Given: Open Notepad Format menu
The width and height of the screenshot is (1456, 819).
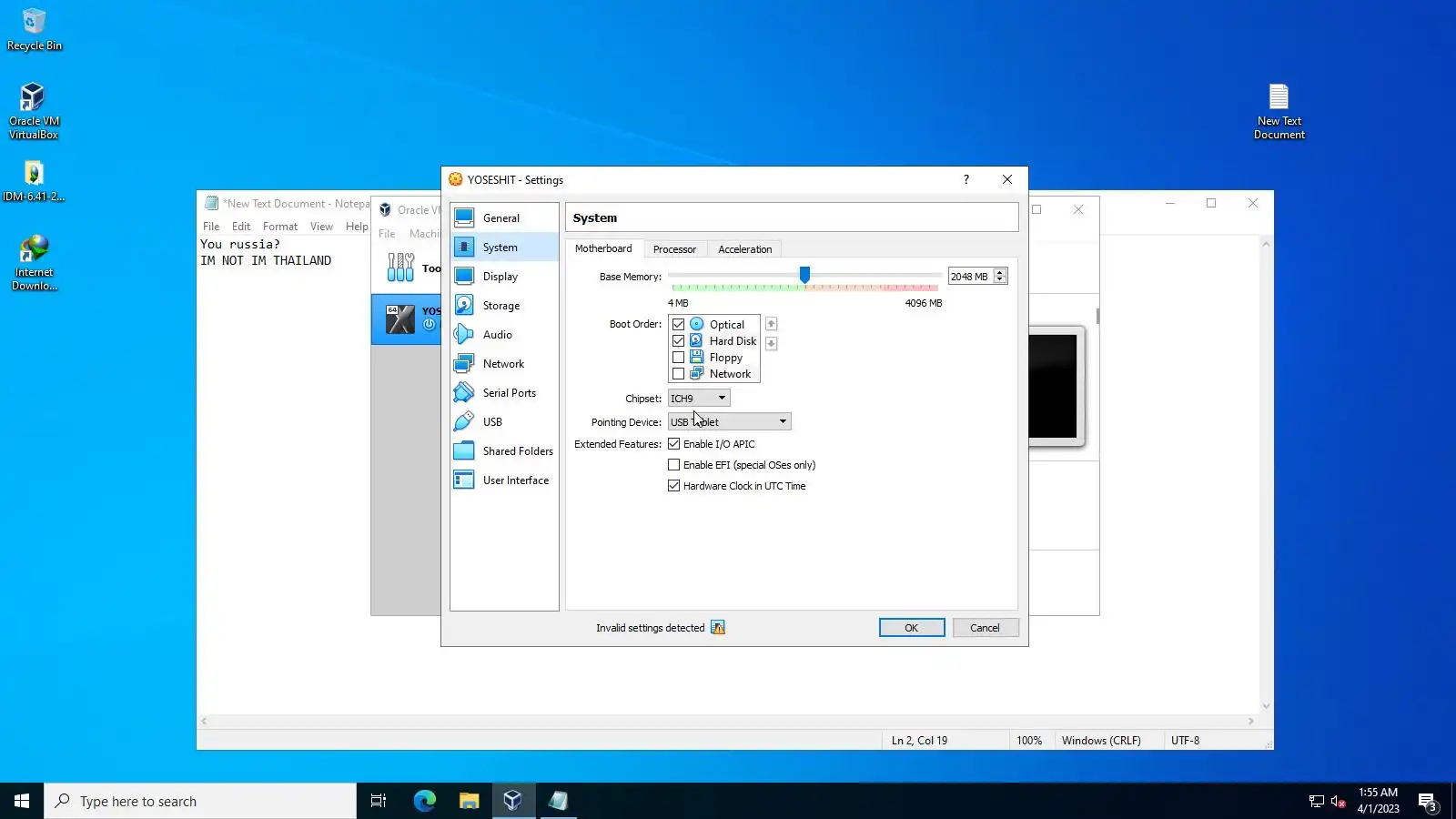Looking at the screenshot, I should point(280,227).
